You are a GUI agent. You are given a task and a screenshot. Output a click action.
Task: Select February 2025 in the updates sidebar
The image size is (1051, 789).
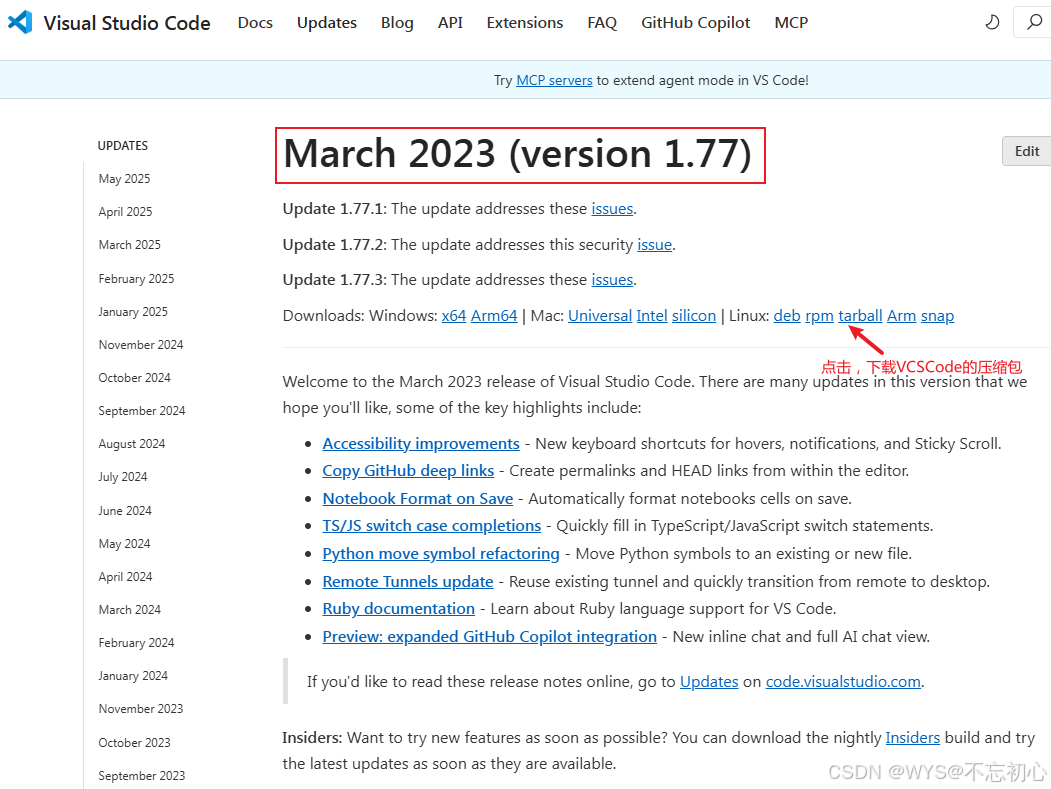coord(136,278)
